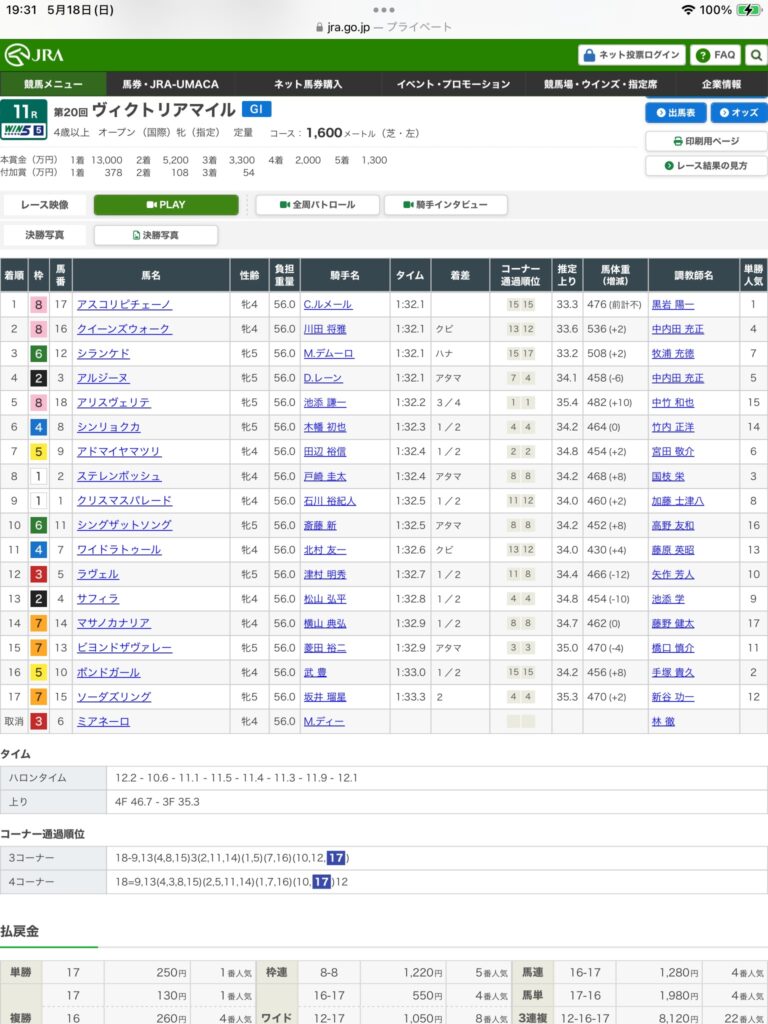Image resolution: width=768 pixels, height=1024 pixels.
Task: Tap the Wi-Fi status icon
Action: coord(688,10)
